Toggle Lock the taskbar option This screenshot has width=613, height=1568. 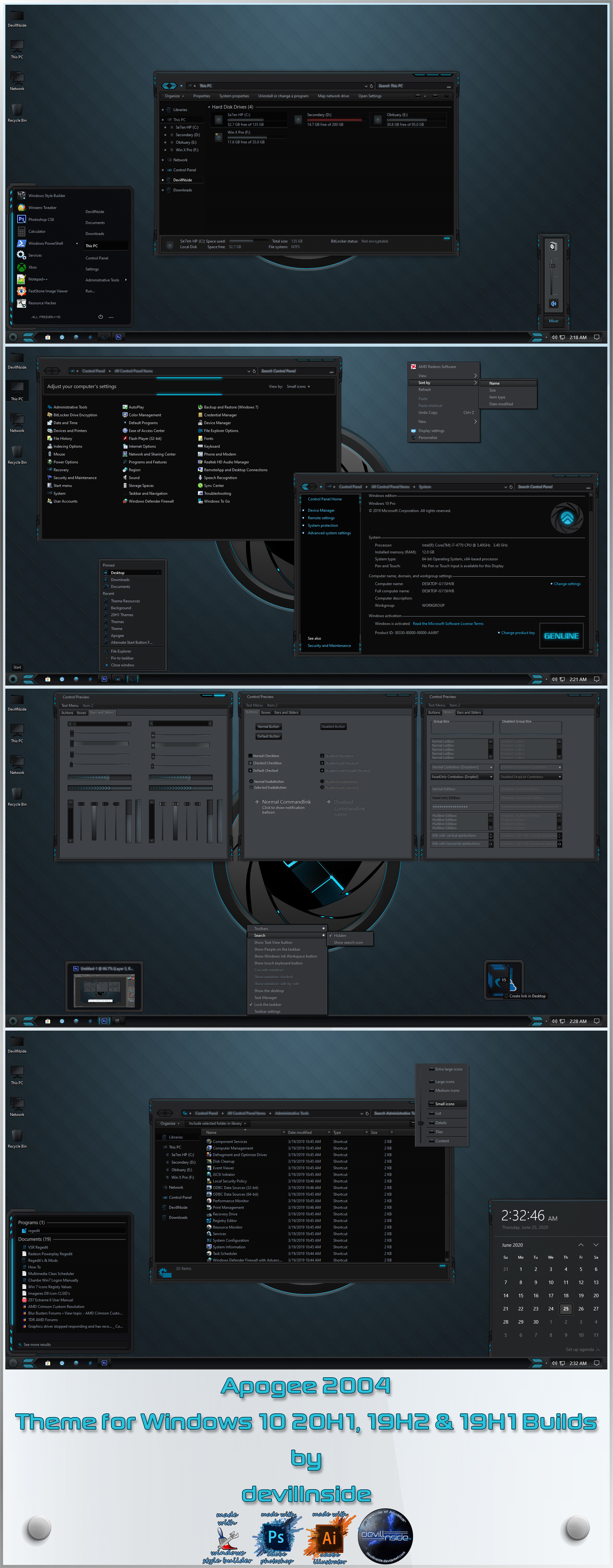pyautogui.click(x=267, y=1004)
